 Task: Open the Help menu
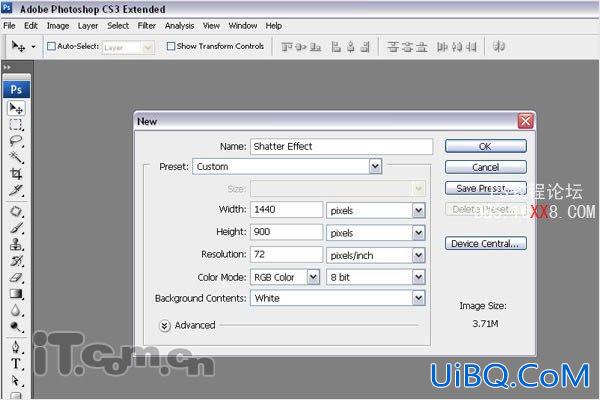click(274, 26)
